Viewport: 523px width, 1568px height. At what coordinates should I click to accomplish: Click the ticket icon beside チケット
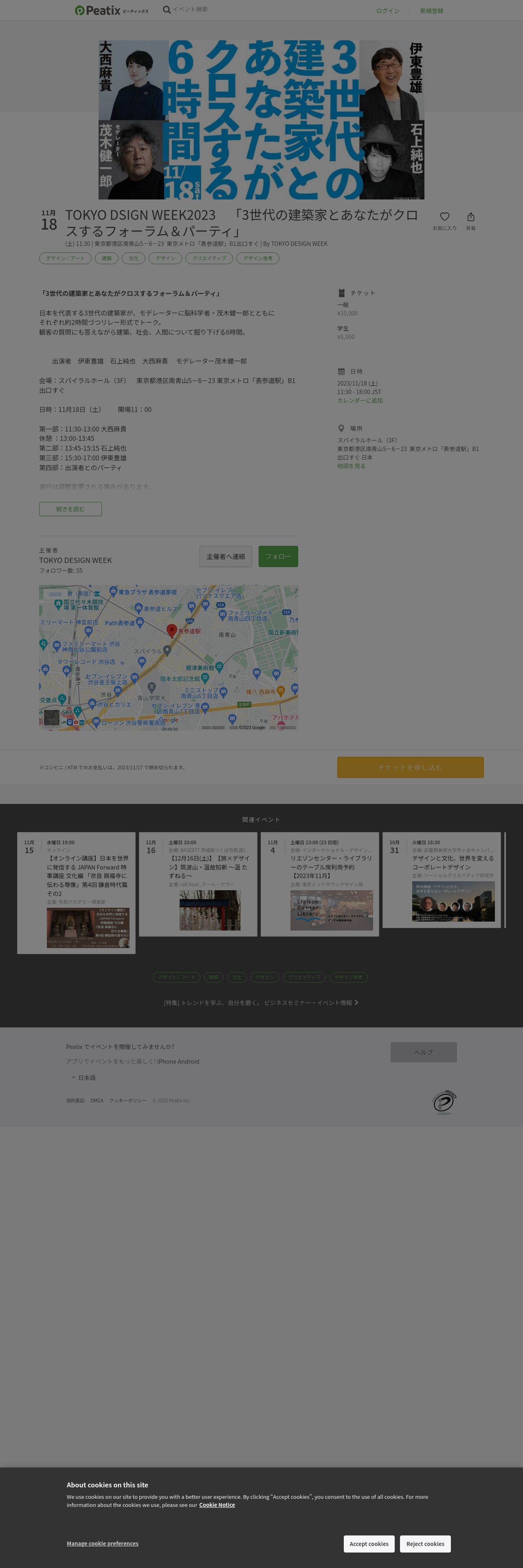click(341, 293)
